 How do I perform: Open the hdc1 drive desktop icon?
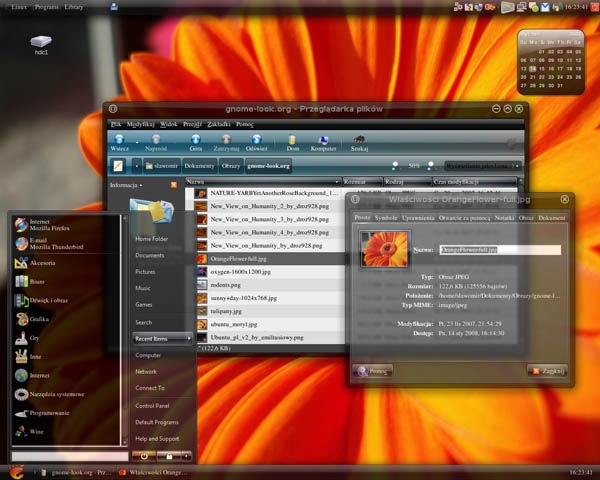pos(41,41)
